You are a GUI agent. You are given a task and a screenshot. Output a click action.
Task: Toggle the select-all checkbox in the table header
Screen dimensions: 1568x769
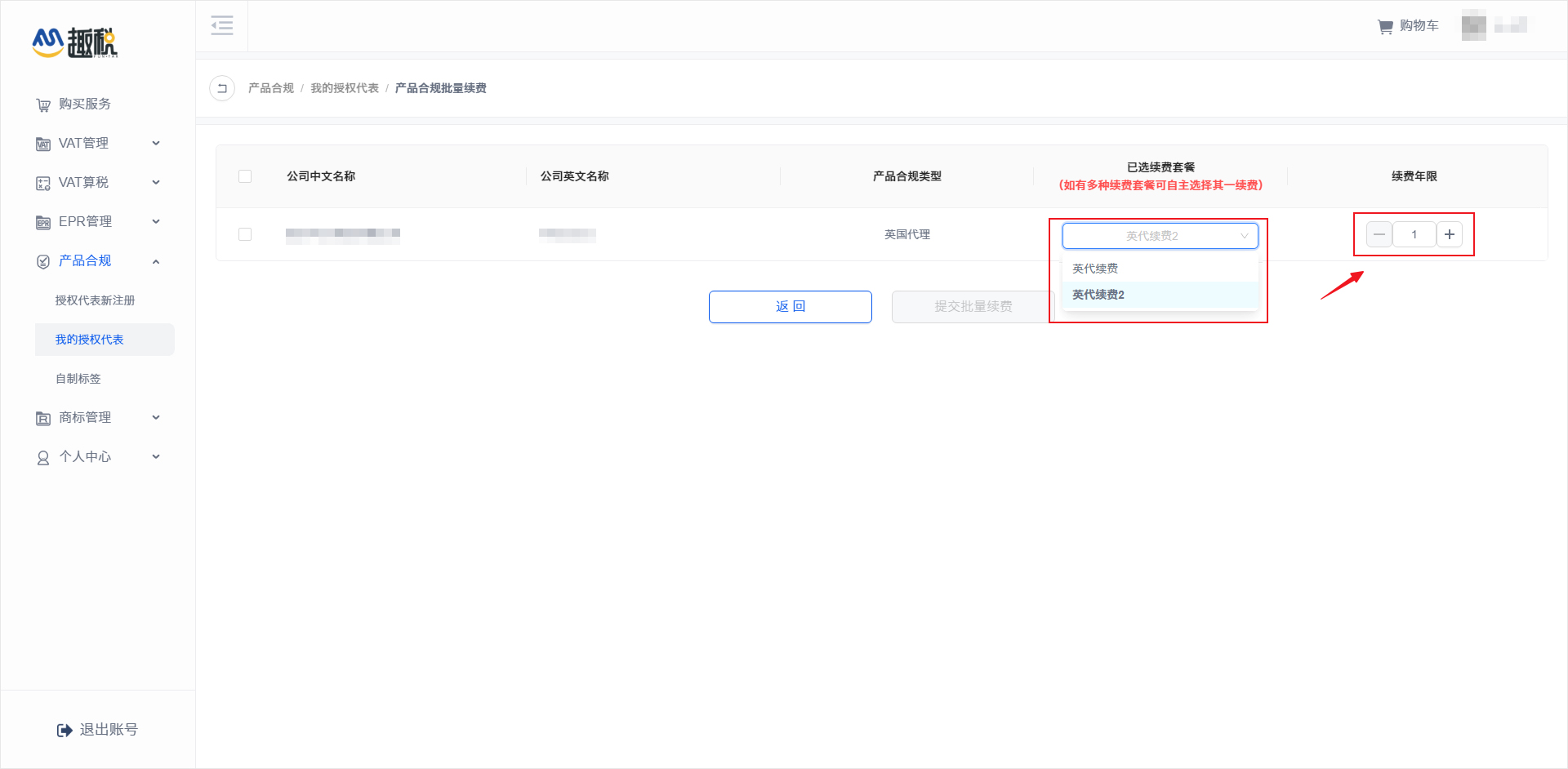coord(245,176)
